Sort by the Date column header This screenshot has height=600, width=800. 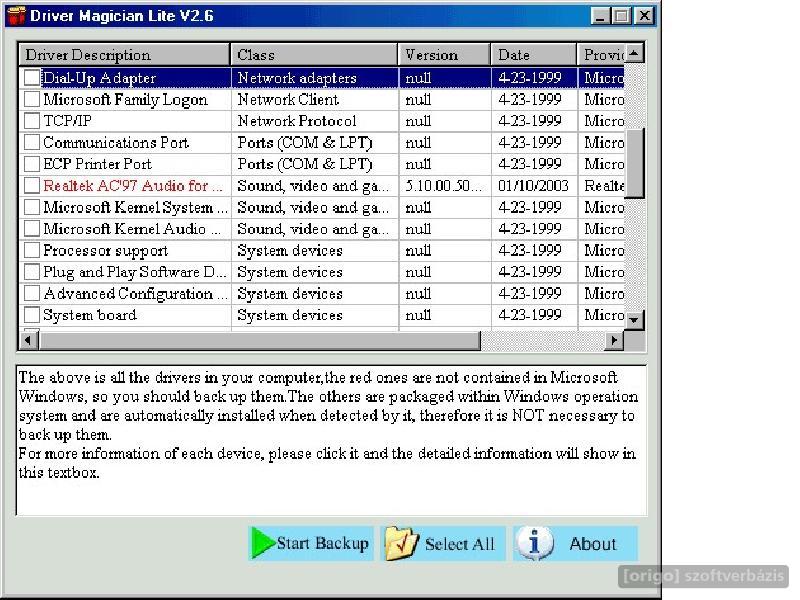[534, 55]
